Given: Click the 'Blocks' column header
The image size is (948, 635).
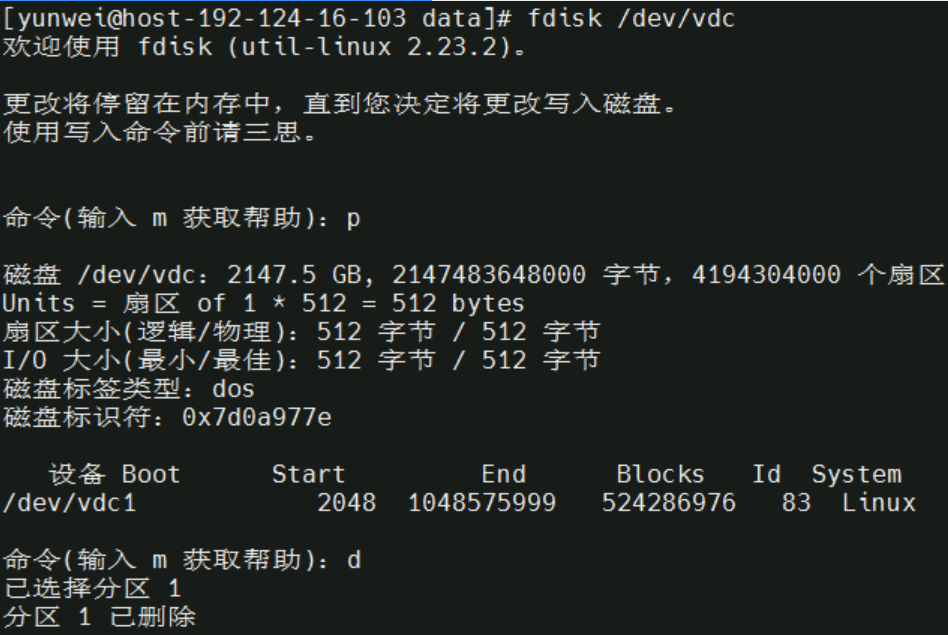Looking at the screenshot, I should point(660,474).
